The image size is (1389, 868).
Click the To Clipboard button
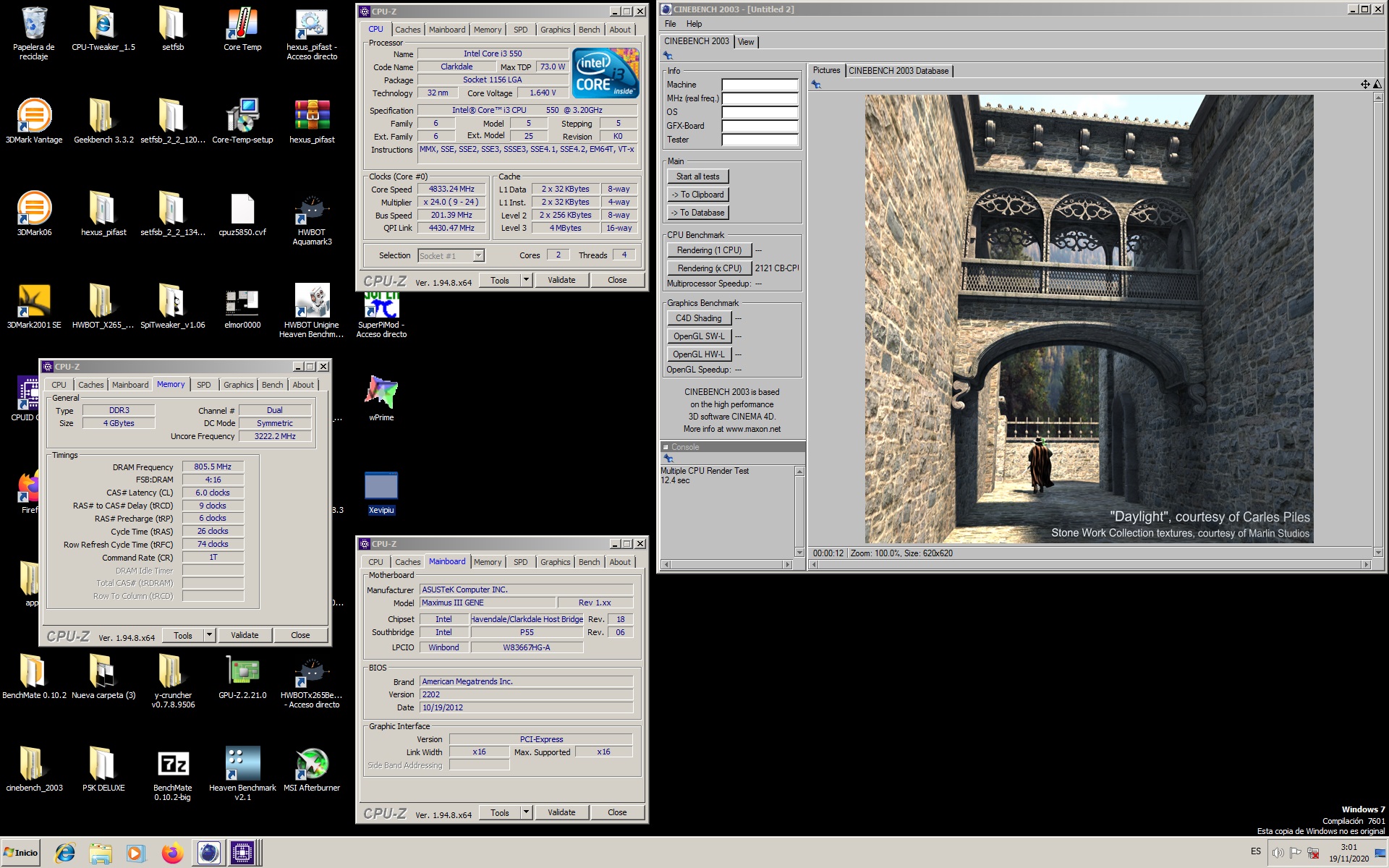click(x=697, y=195)
